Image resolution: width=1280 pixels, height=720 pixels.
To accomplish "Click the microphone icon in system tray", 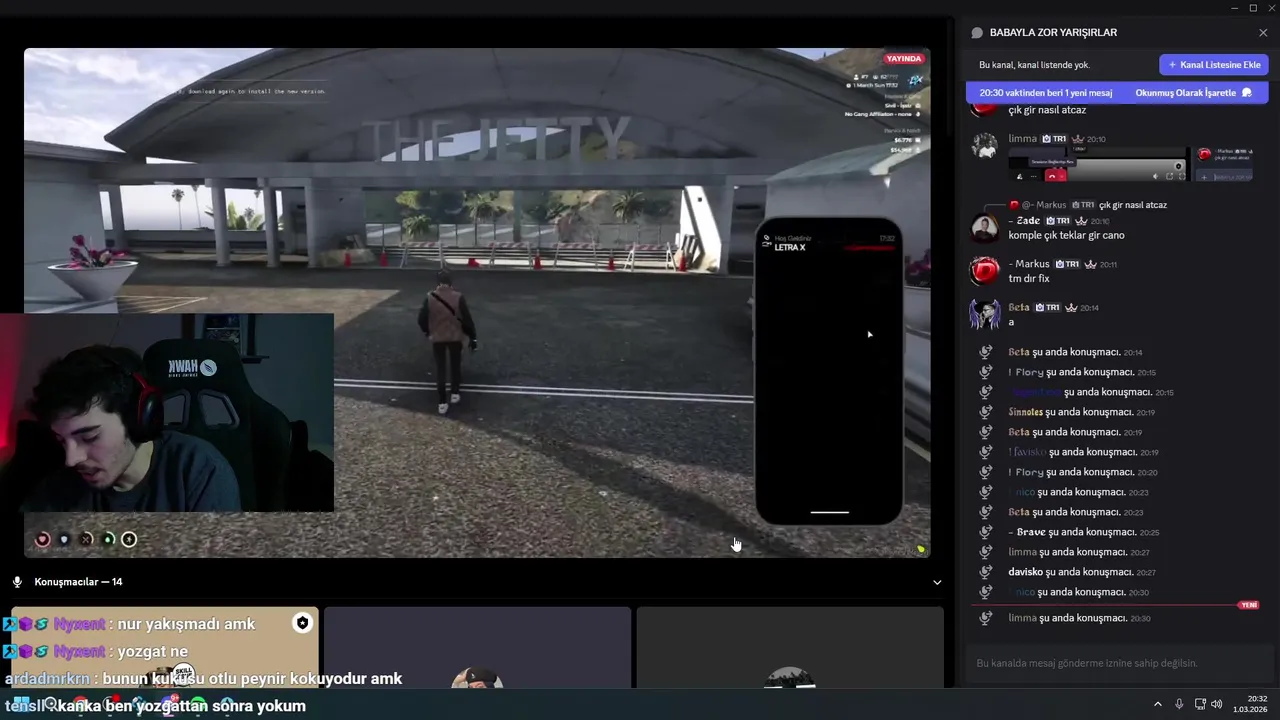I will pos(1179,704).
